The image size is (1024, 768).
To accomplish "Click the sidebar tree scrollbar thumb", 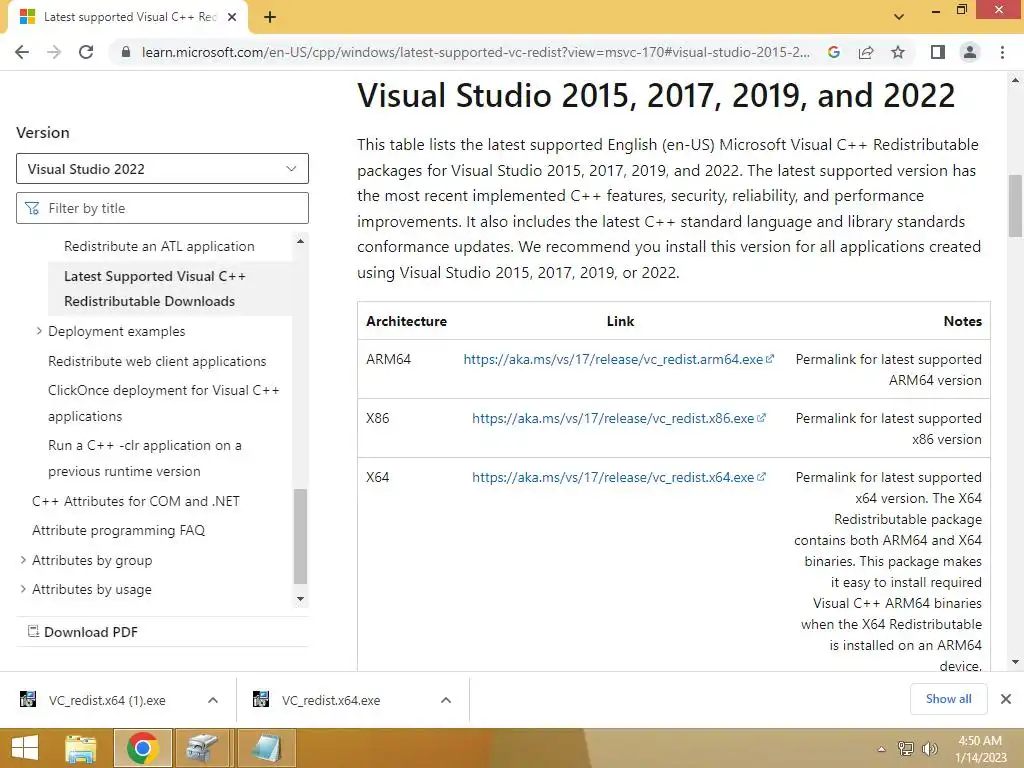I will pyautogui.click(x=300, y=536).
